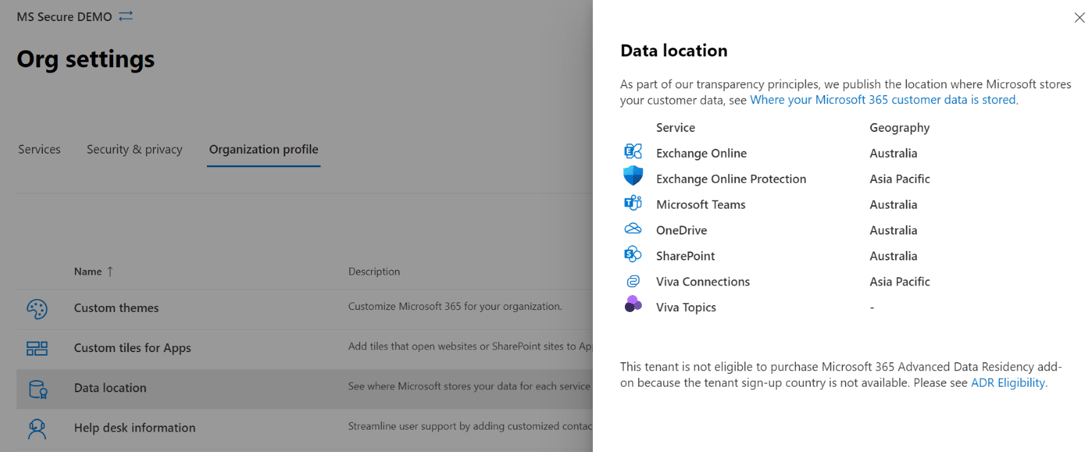
Task: Click Asia Pacific for Viva Connections
Action: pyautogui.click(x=899, y=282)
